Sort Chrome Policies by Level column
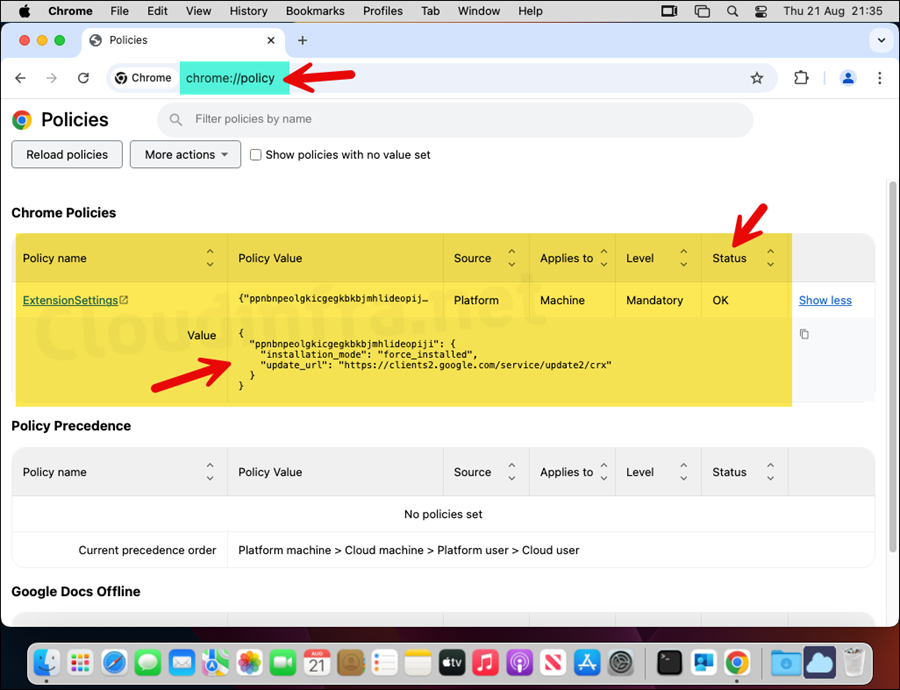The image size is (900, 690). coord(684,258)
